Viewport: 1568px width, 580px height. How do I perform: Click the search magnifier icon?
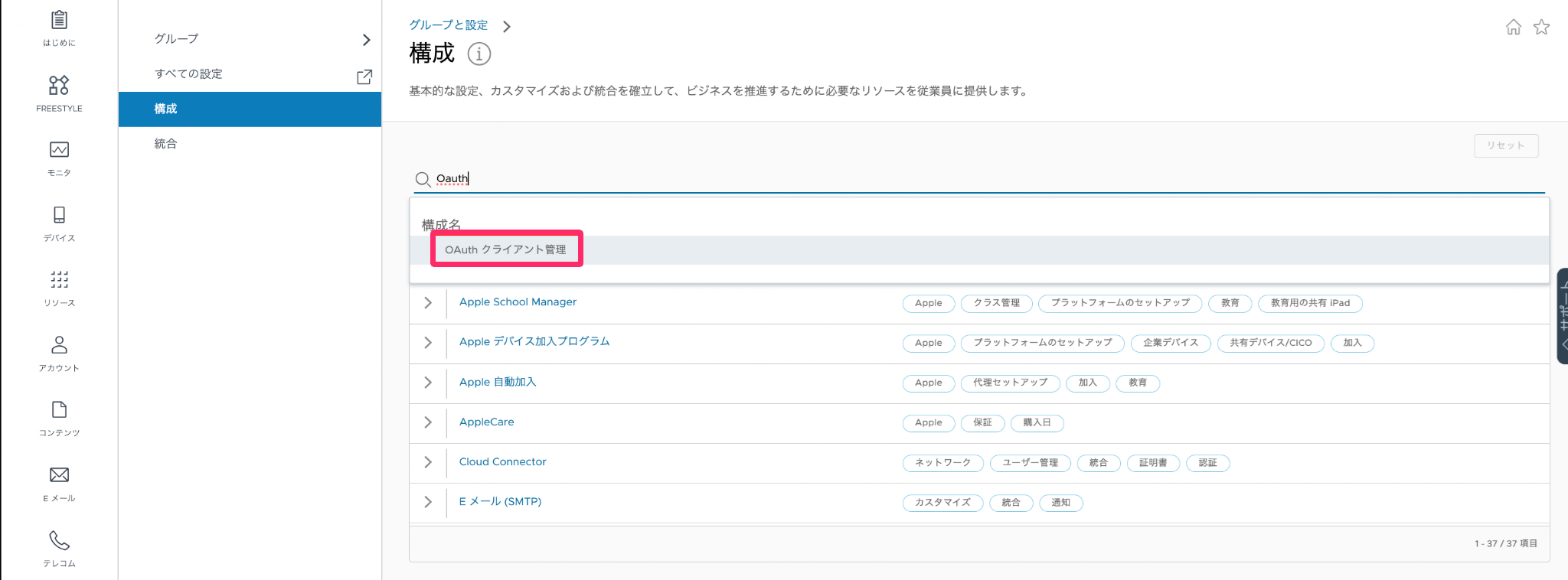click(x=423, y=180)
